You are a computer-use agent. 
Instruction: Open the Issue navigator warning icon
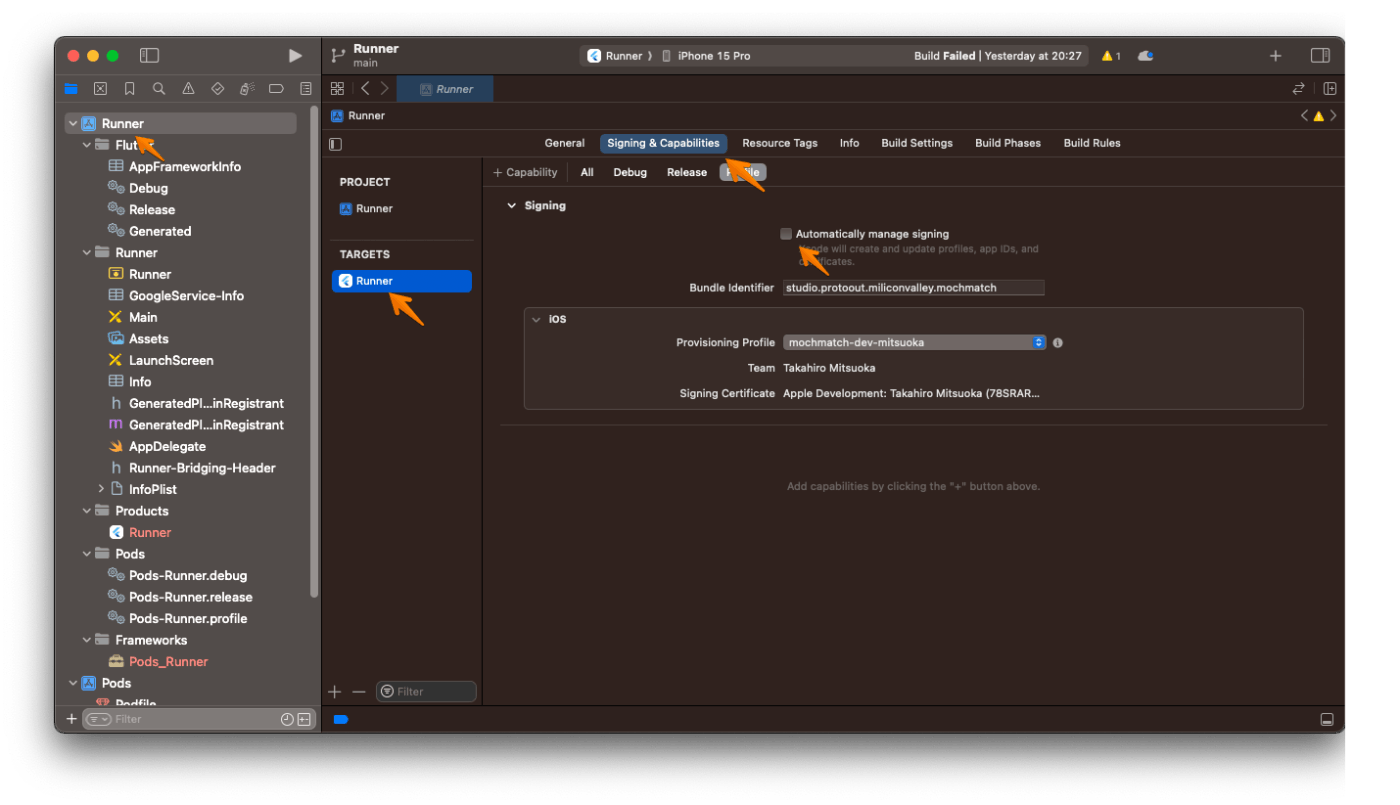coord(188,89)
